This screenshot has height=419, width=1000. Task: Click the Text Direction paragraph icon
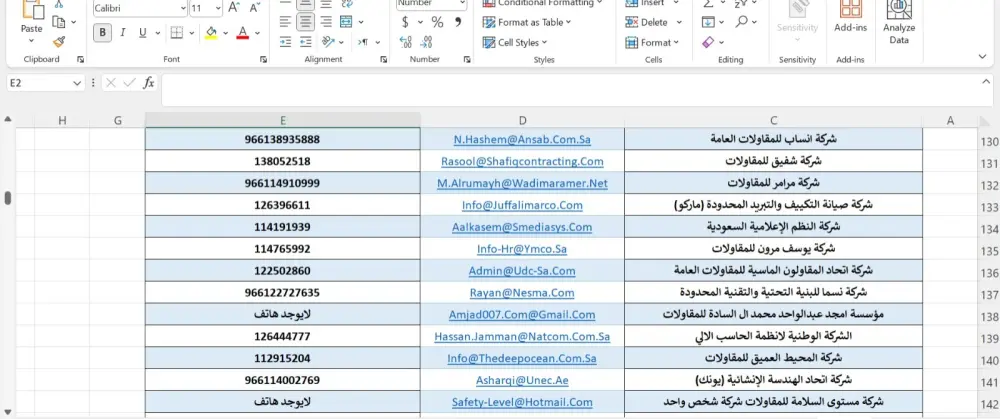point(363,42)
